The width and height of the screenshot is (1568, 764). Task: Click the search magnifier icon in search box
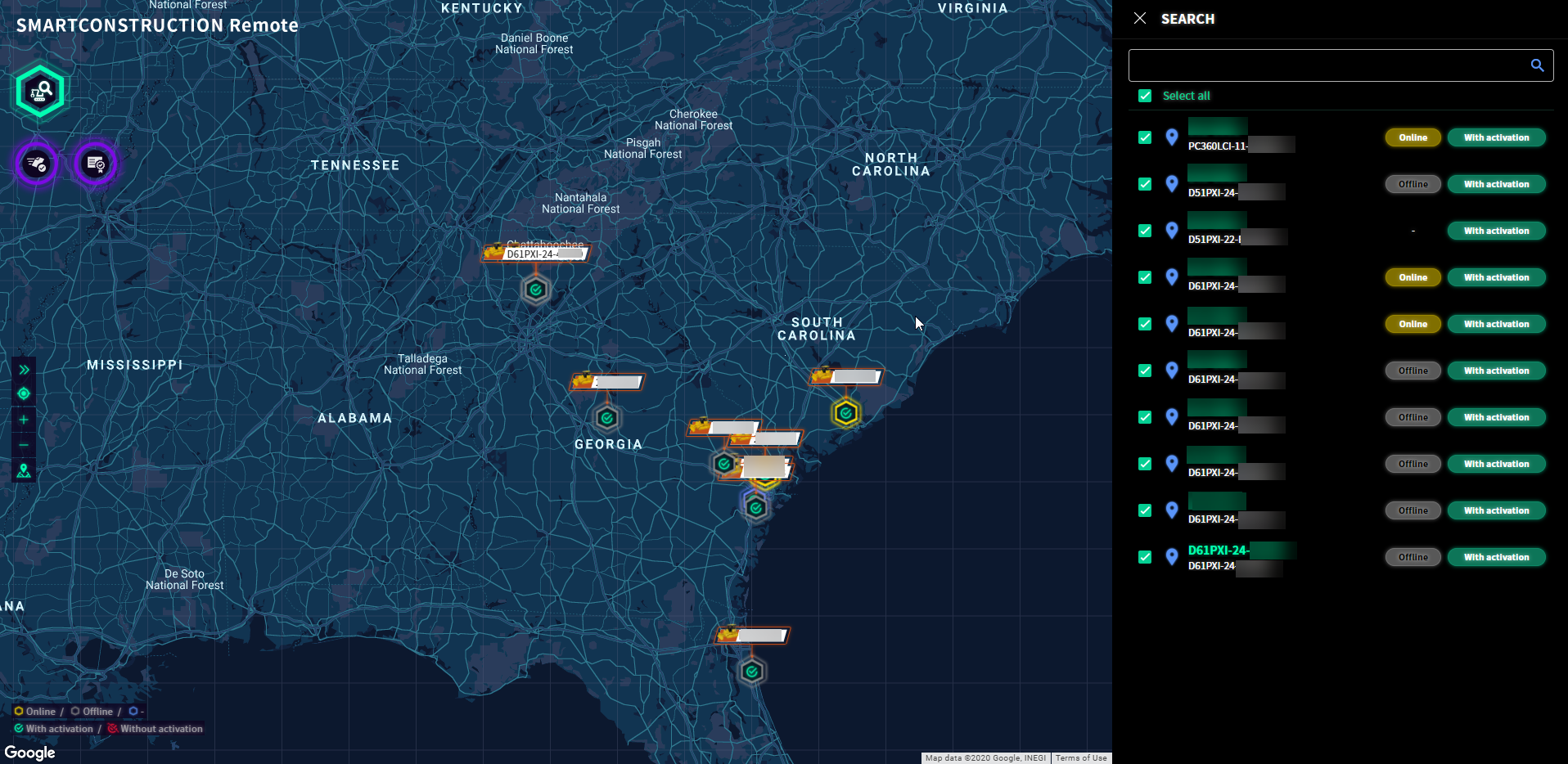tap(1537, 65)
